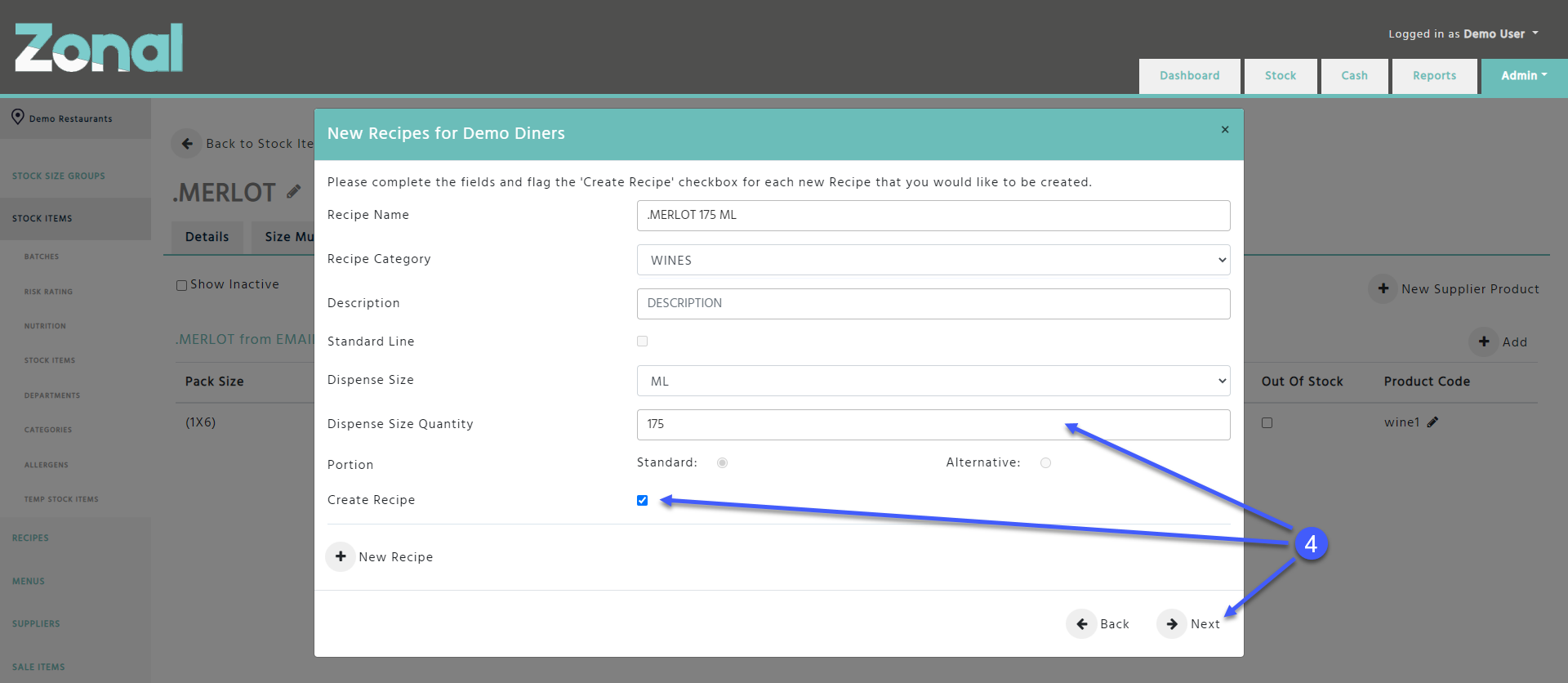Open Suppliers in sidebar
The image size is (1568, 683).
(x=36, y=623)
